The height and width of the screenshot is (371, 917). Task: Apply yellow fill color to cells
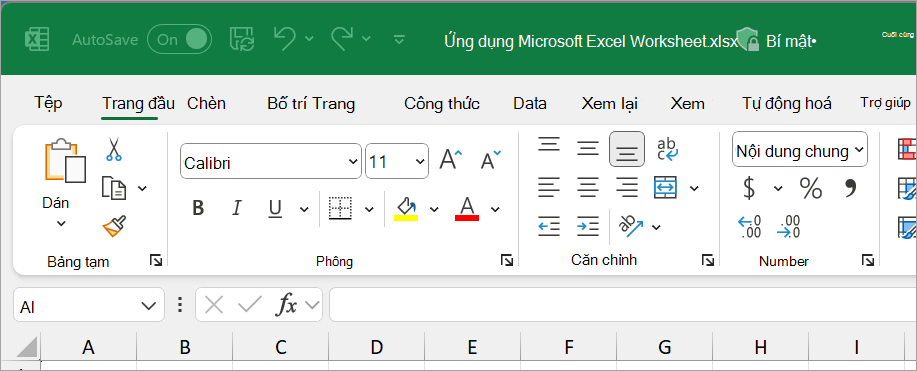[406, 208]
